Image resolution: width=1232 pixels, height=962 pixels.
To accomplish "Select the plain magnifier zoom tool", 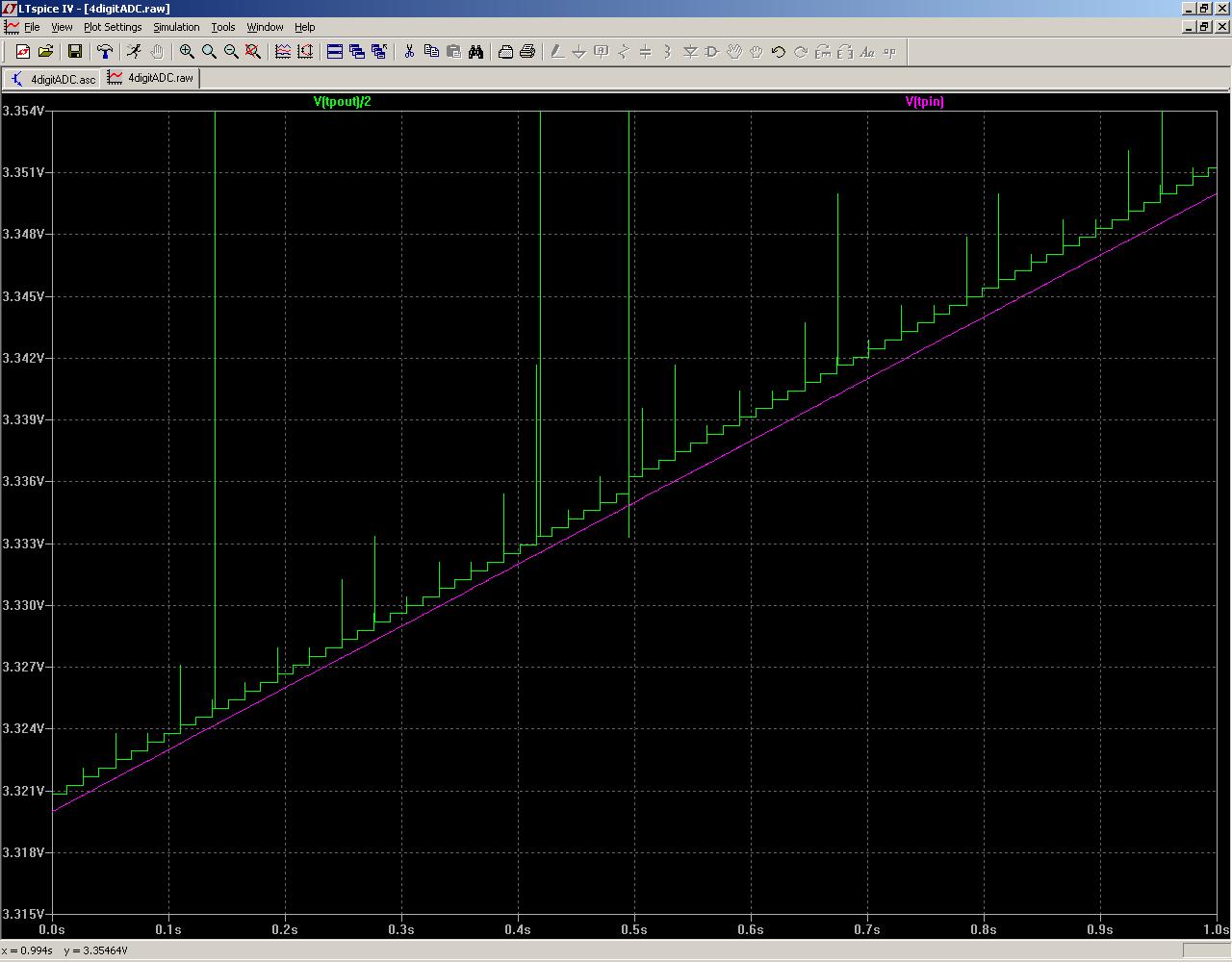I will tap(209, 52).
